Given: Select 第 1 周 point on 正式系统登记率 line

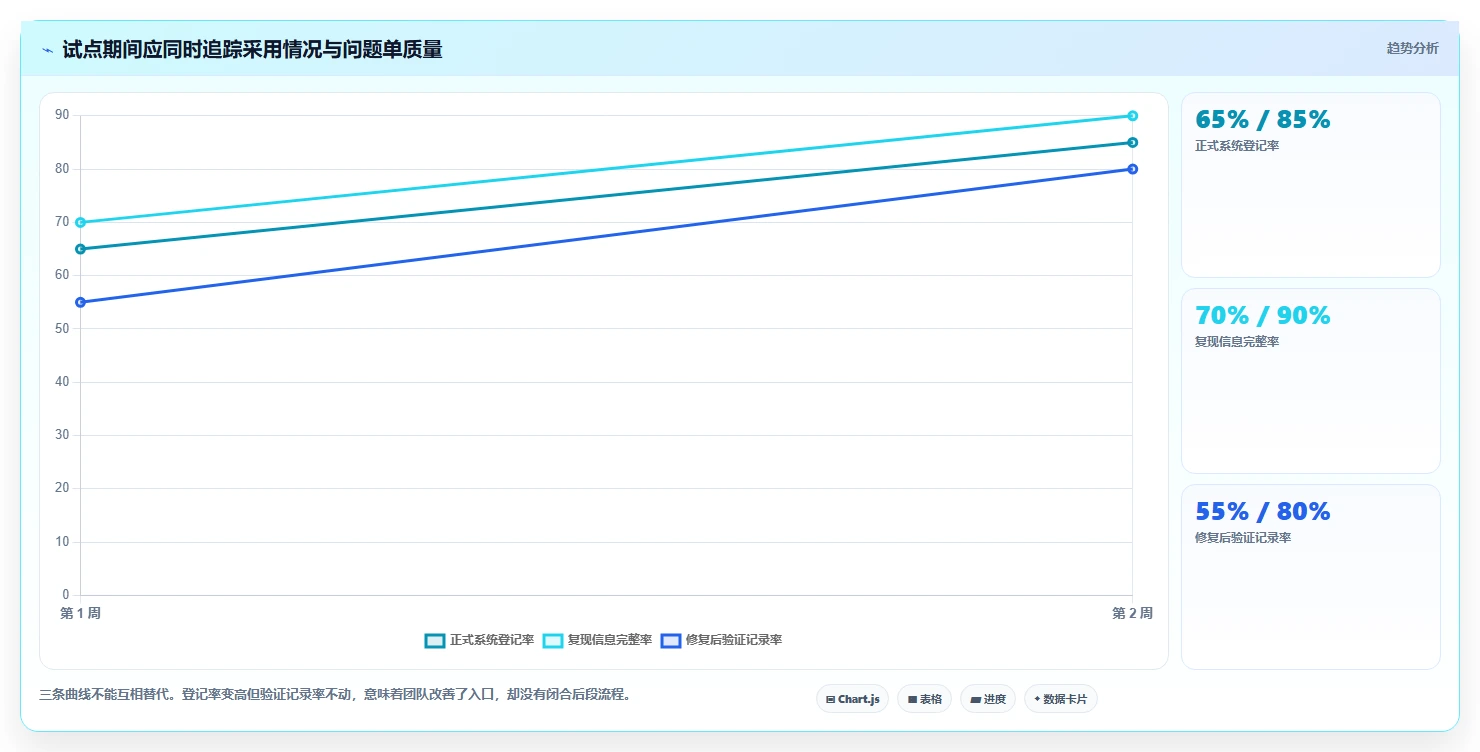Looking at the screenshot, I should (x=80, y=249).
